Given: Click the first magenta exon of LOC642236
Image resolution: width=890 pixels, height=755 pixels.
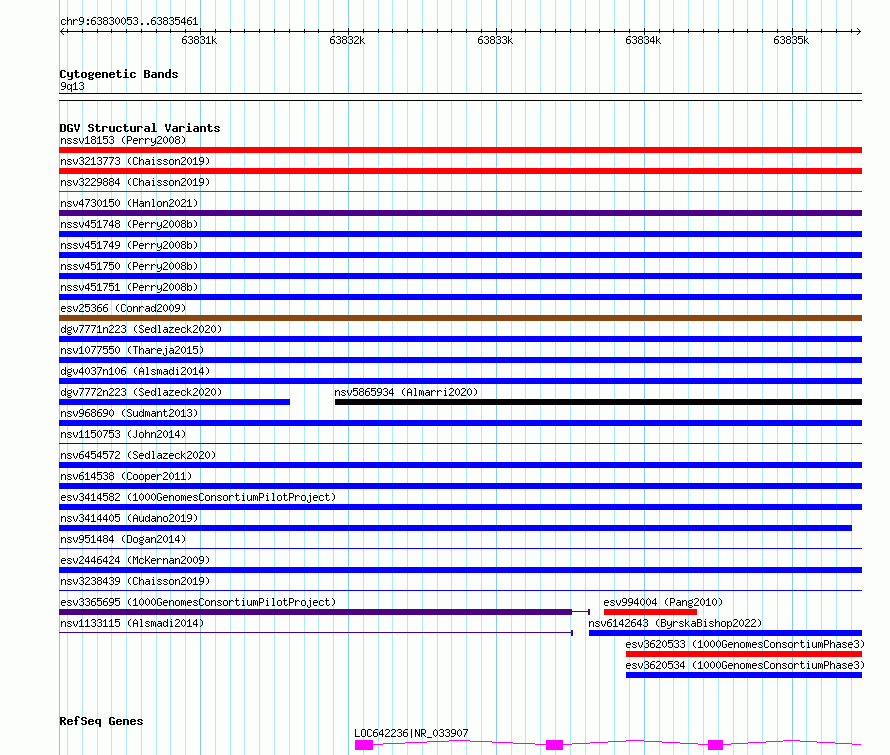Looking at the screenshot, I should tap(364, 745).
